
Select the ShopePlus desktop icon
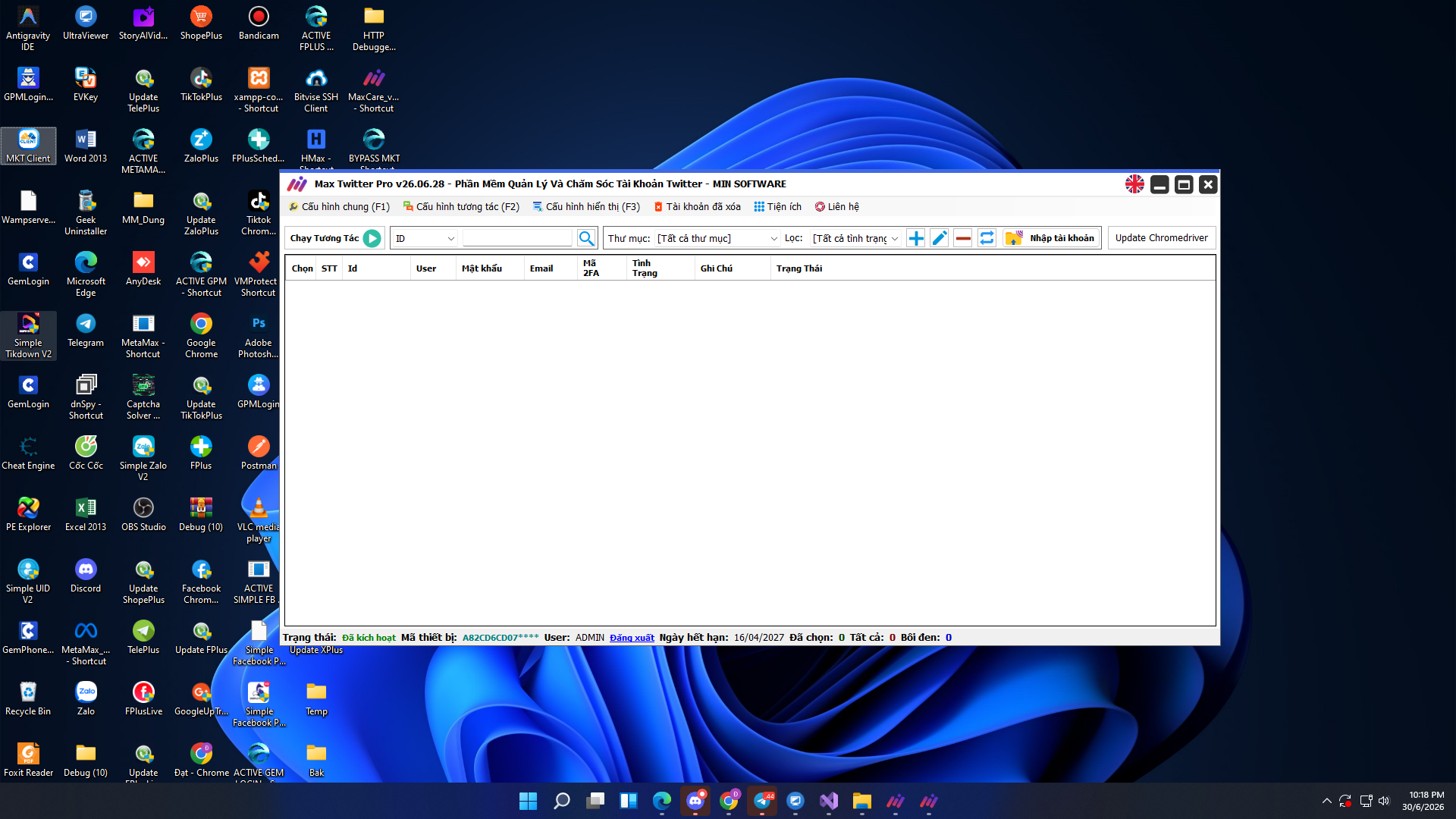coord(201,23)
